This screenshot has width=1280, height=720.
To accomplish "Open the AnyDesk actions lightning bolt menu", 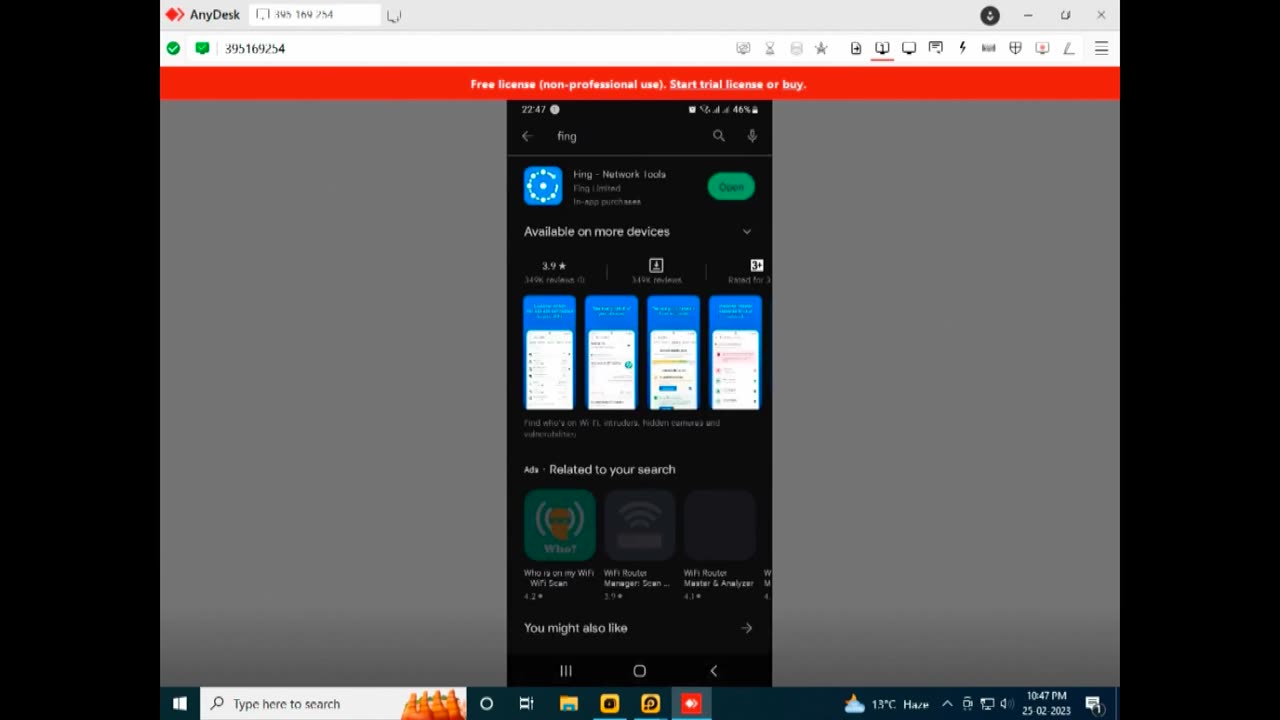I will [x=962, y=48].
